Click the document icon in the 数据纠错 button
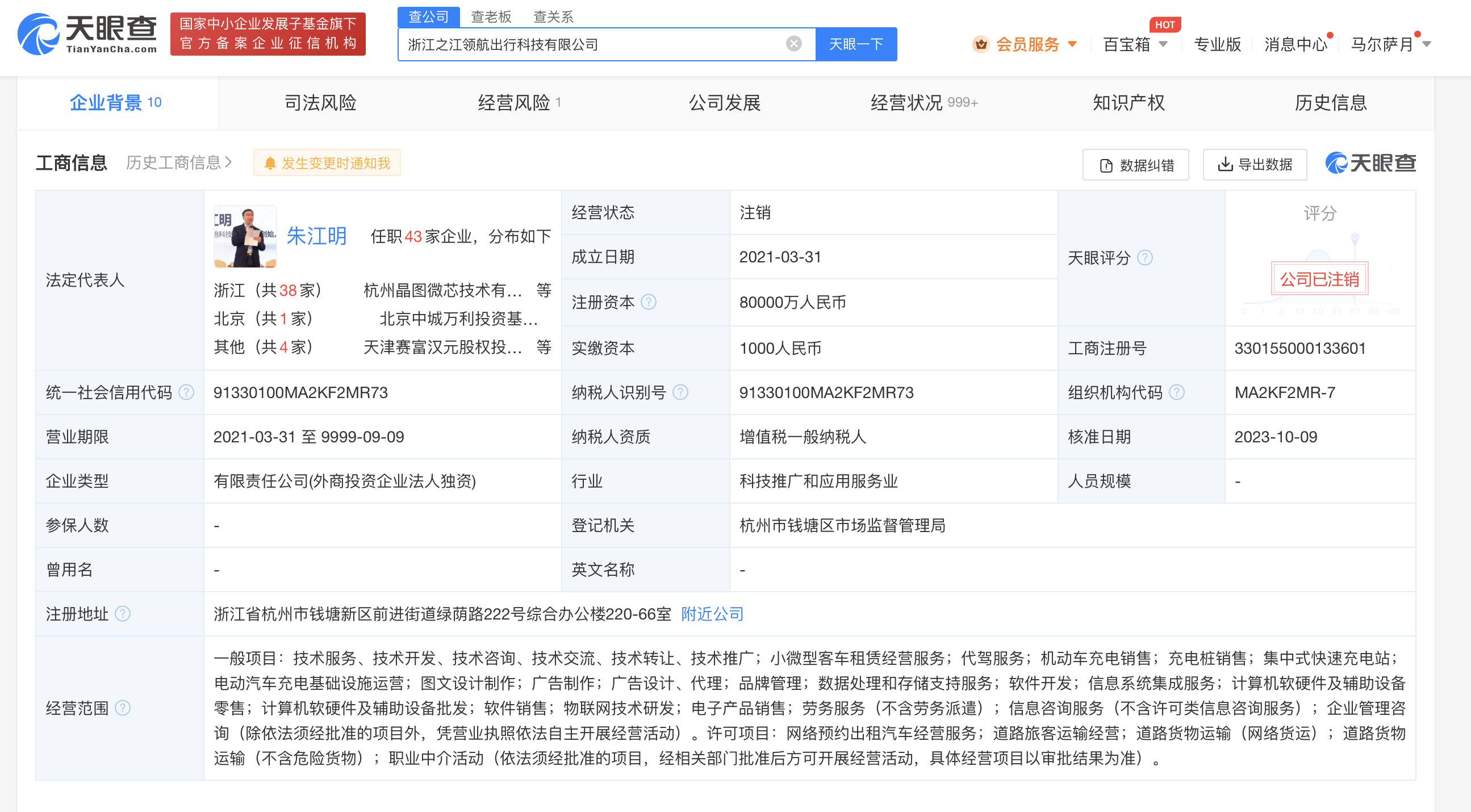This screenshot has width=1471, height=812. click(x=1106, y=166)
